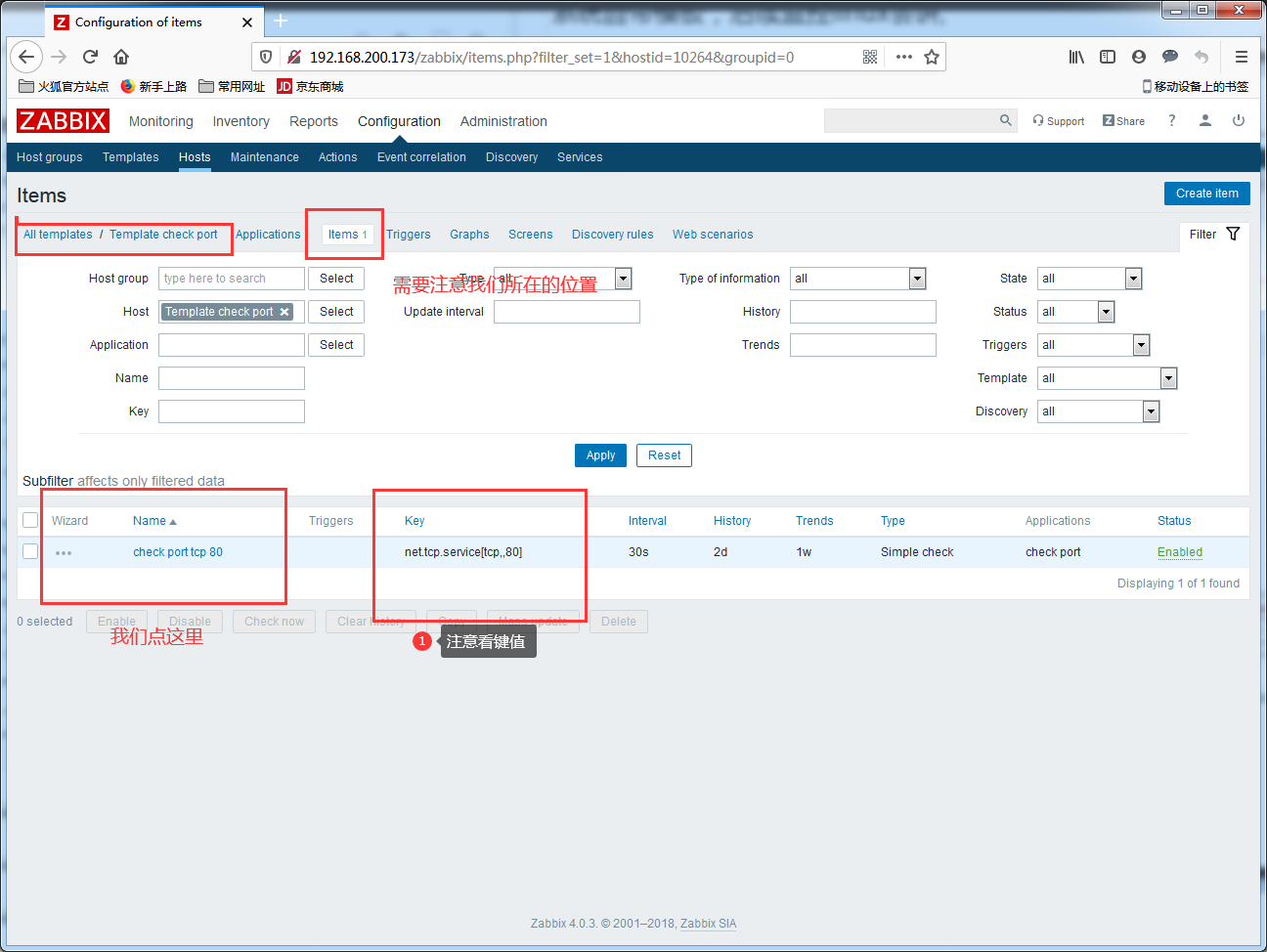Click the Firefox back arrow button
1267x952 pixels.
(26, 57)
